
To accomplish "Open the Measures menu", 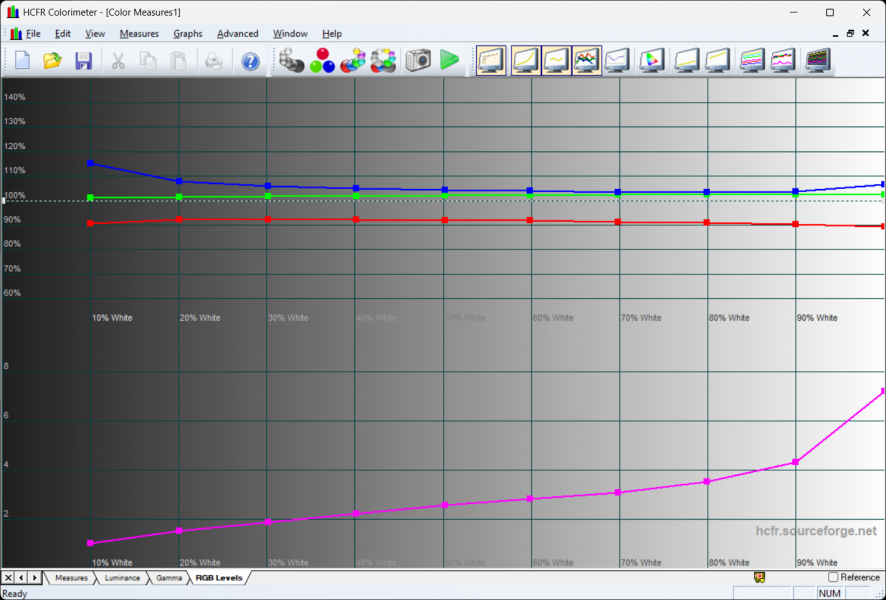I will coord(139,34).
